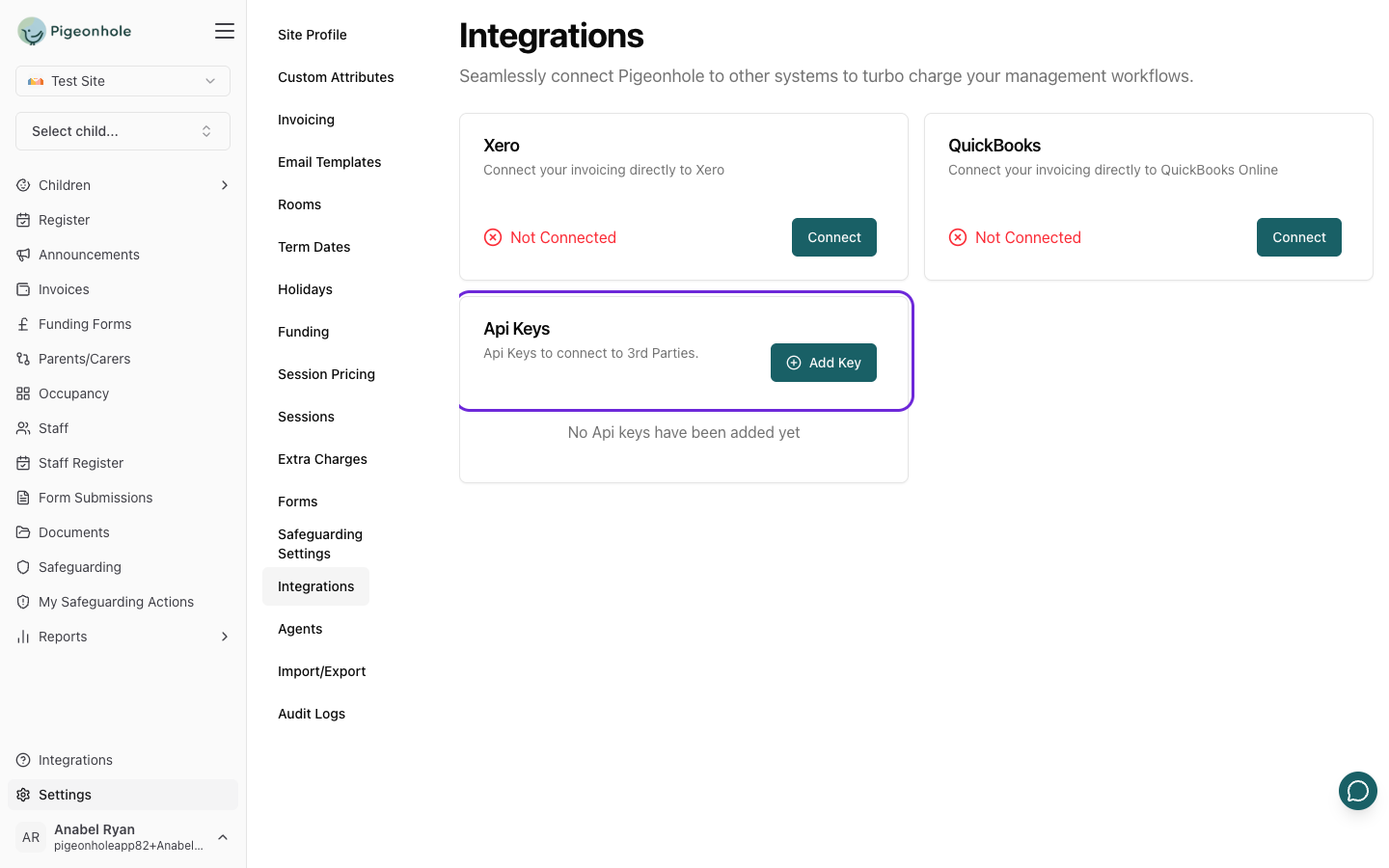Select Integrations in settings menu
This screenshot has width=1389, height=868.
(x=315, y=586)
